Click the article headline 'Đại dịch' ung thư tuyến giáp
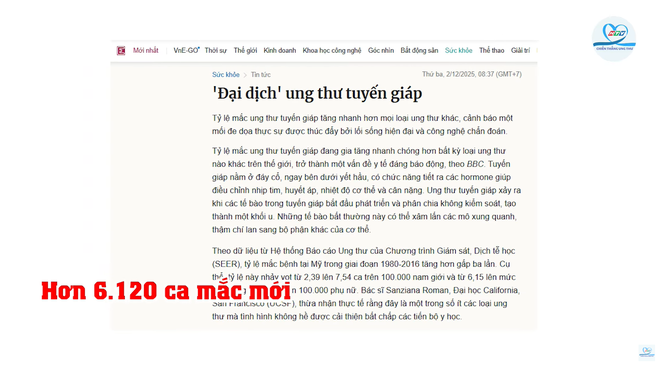 point(317,93)
